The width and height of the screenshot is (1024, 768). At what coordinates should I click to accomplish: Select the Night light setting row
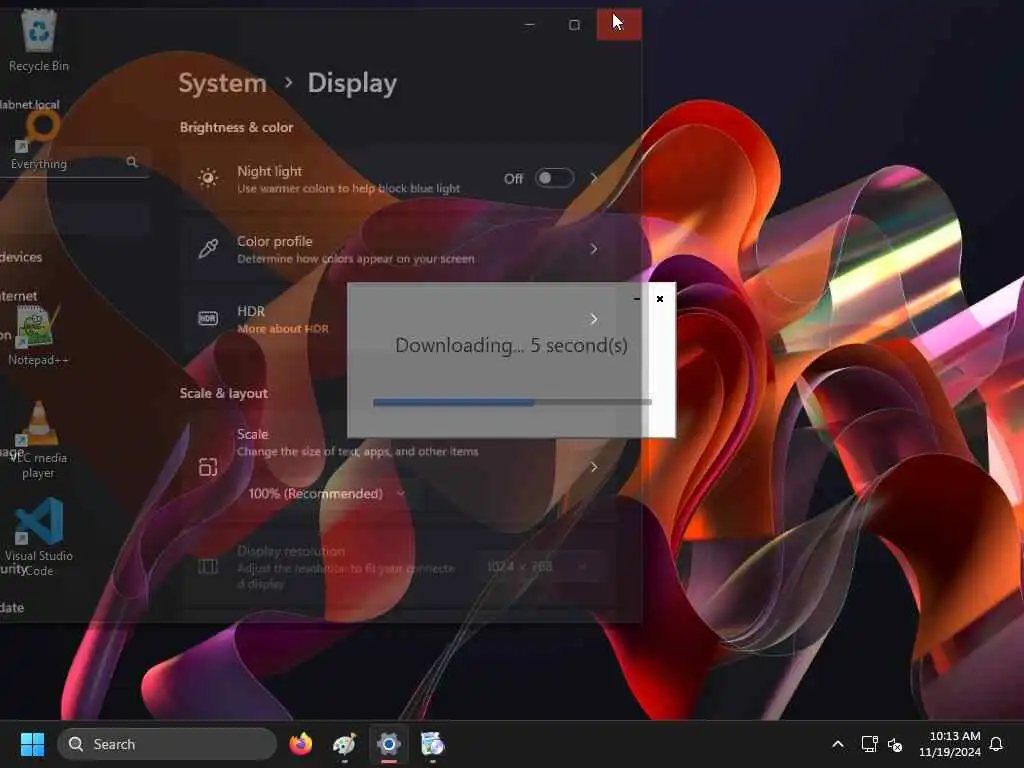click(398, 178)
